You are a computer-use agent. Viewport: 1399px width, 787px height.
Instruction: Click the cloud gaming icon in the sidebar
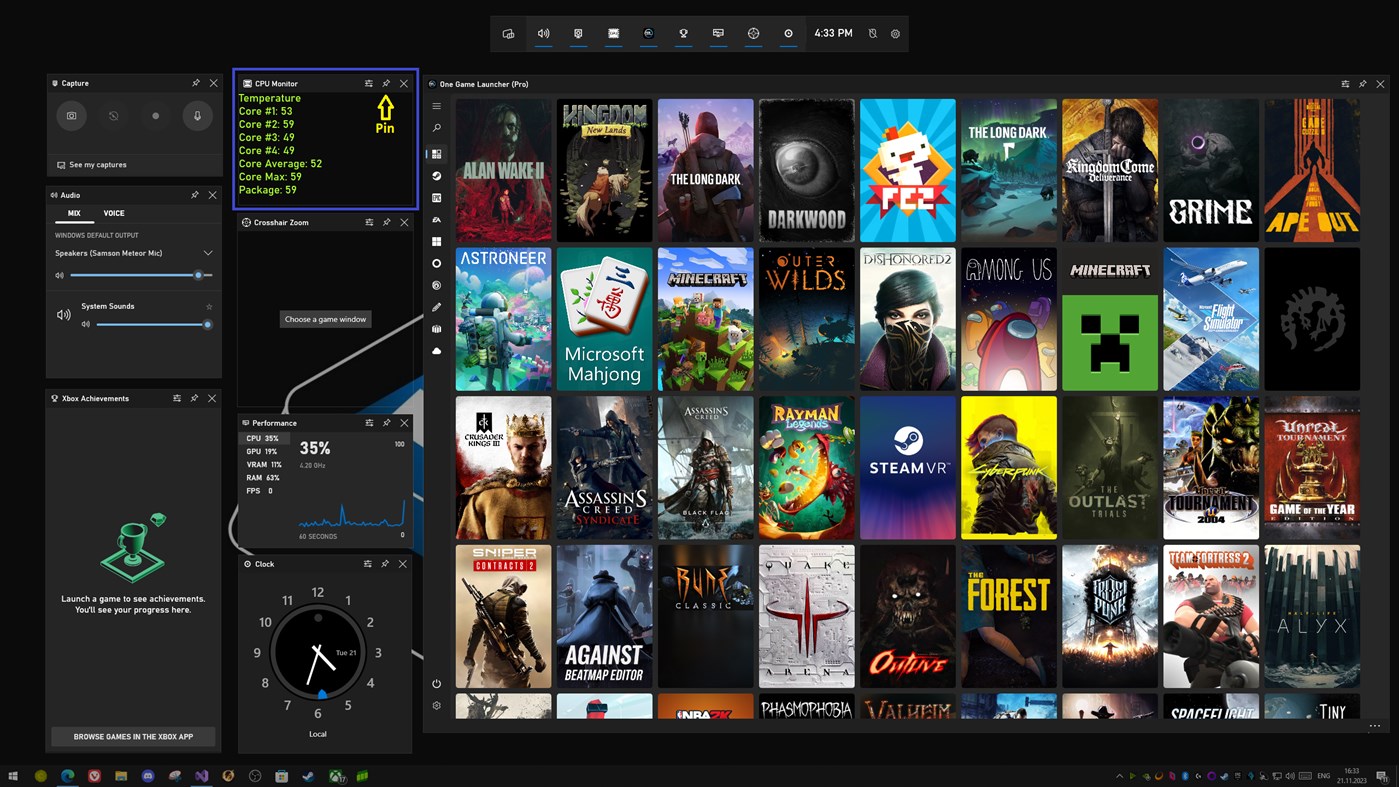coord(436,350)
